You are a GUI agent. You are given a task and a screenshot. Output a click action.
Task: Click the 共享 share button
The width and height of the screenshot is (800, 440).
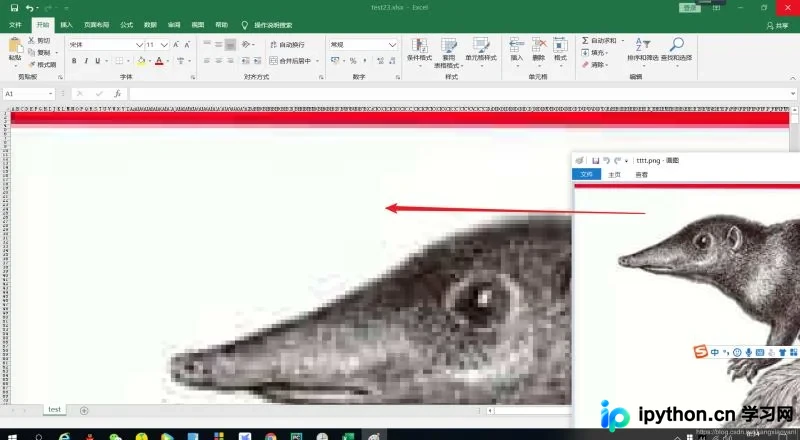coord(778,26)
